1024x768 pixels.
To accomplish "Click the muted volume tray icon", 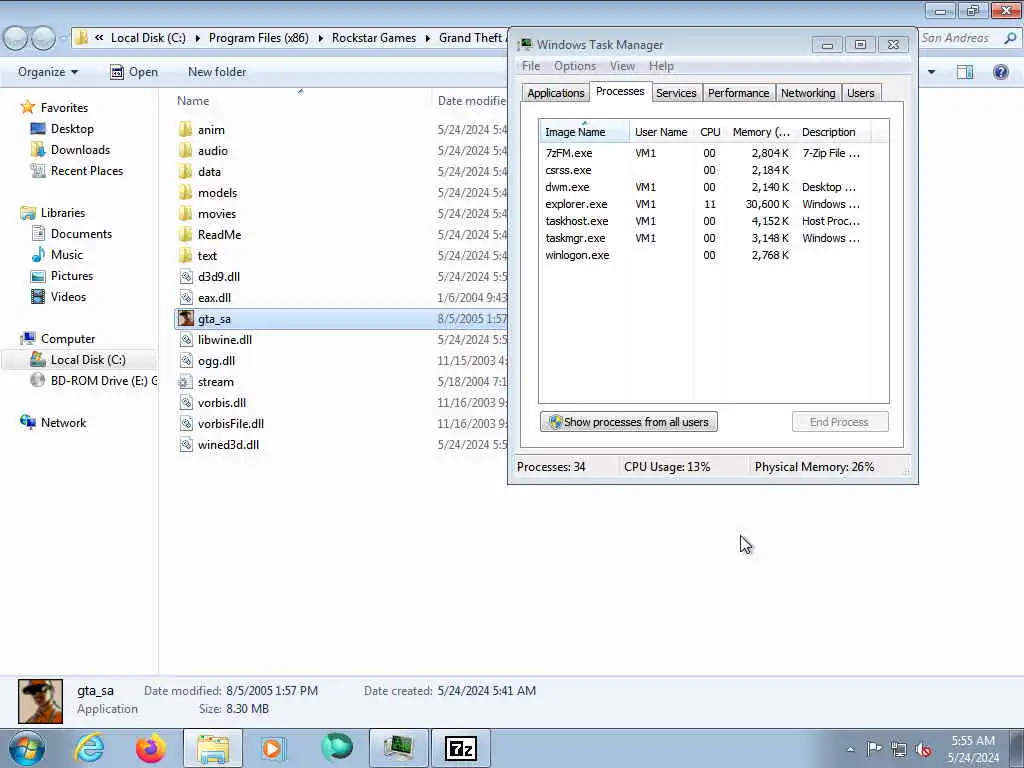I will click(x=923, y=749).
